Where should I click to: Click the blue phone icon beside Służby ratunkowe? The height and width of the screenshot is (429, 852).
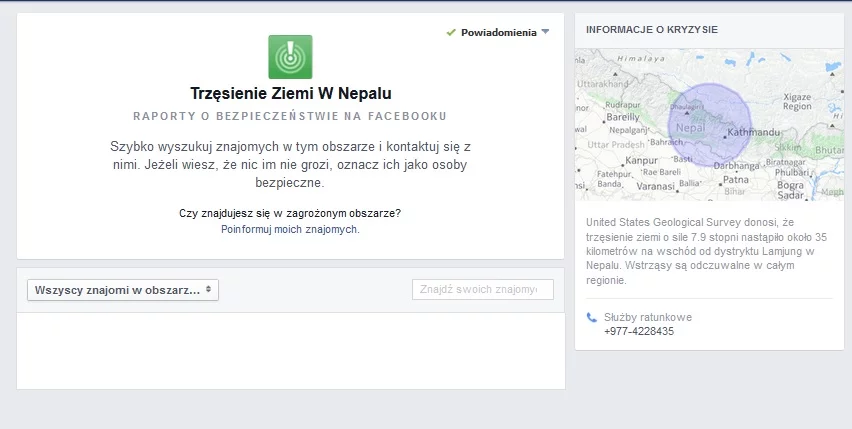[x=592, y=318]
